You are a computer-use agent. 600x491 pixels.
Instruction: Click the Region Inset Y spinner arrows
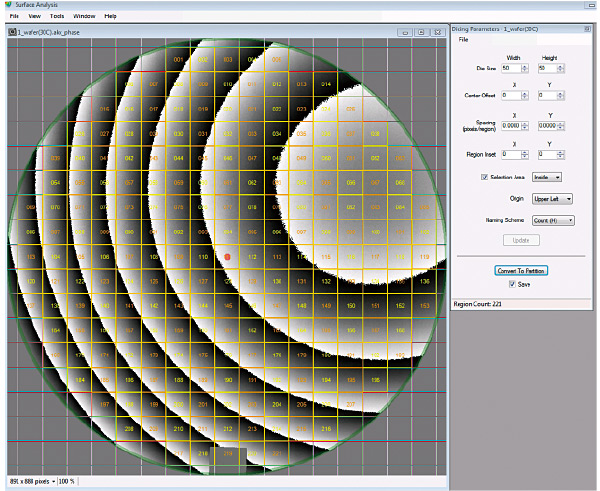(561, 155)
